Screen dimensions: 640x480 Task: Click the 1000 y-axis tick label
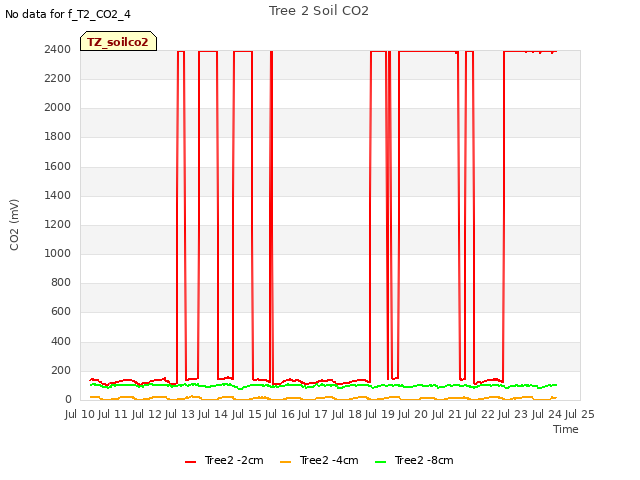pyautogui.click(x=58, y=253)
